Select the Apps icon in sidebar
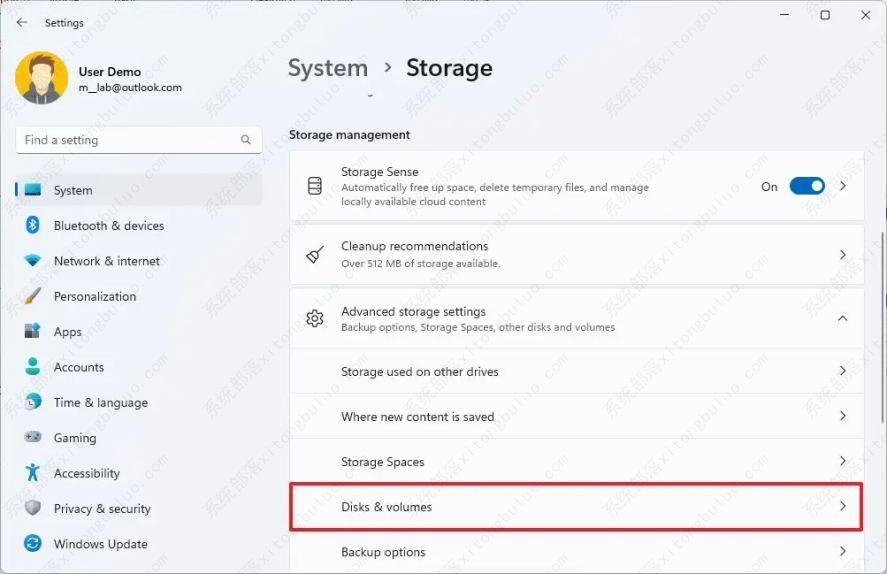Screen dimensions: 887x574 click(32, 331)
